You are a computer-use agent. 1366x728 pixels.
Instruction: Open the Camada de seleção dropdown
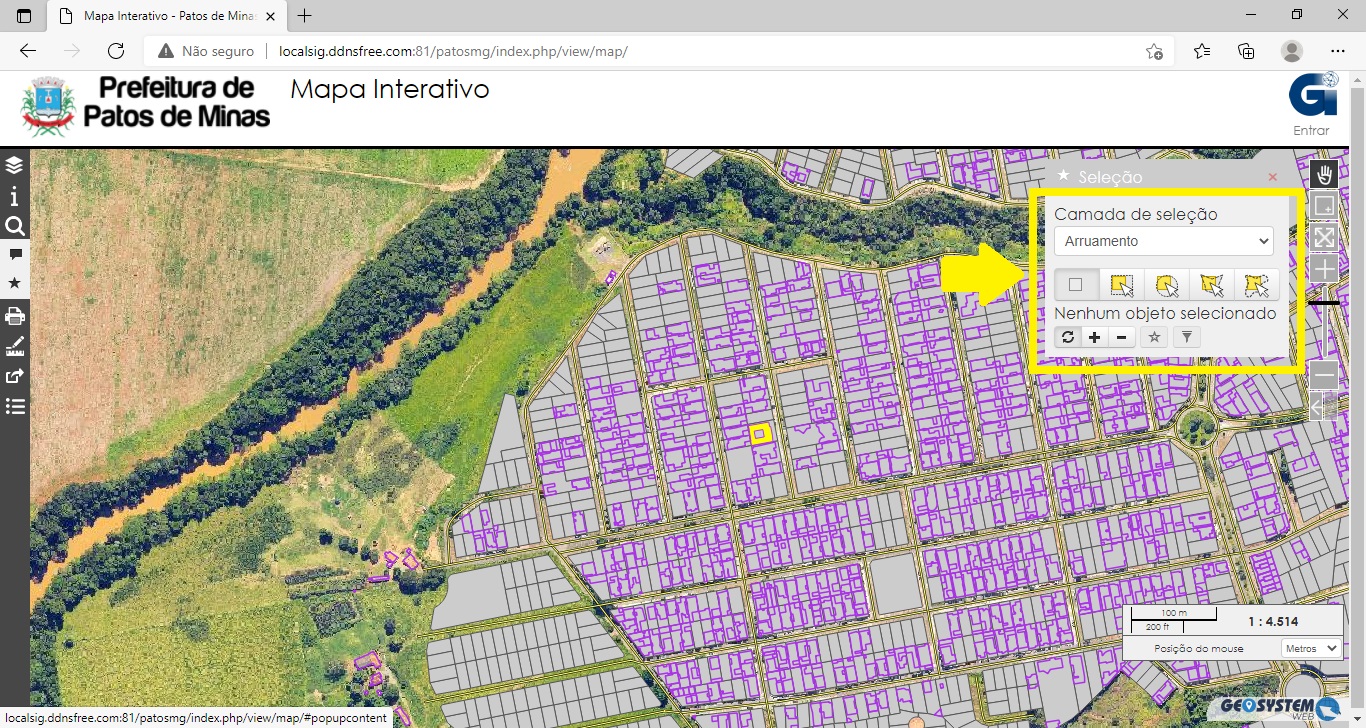[x=1163, y=241]
